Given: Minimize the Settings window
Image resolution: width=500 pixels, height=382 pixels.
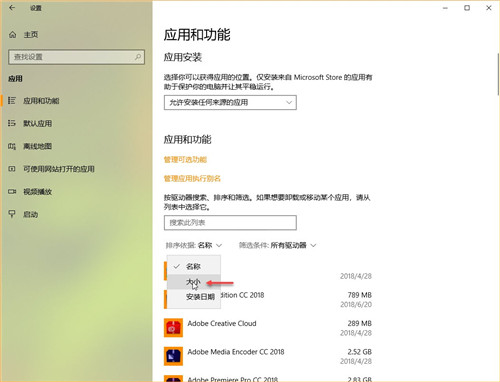Looking at the screenshot, I should pos(445,8).
